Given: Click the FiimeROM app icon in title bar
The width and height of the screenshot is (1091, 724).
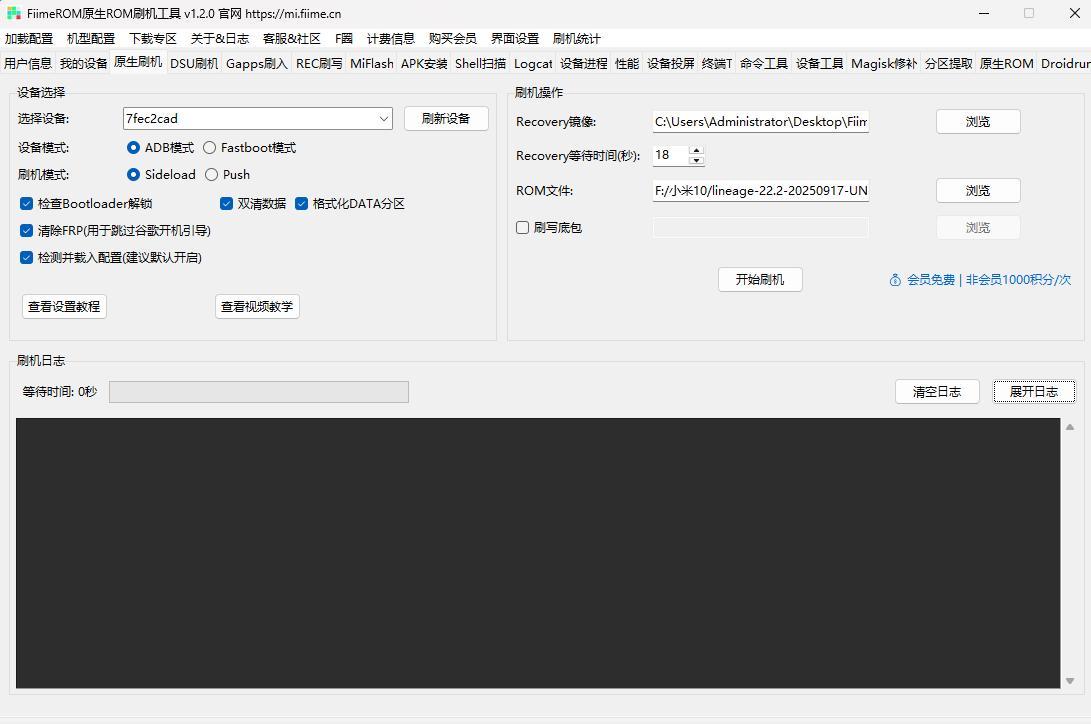Looking at the screenshot, I should (14, 13).
